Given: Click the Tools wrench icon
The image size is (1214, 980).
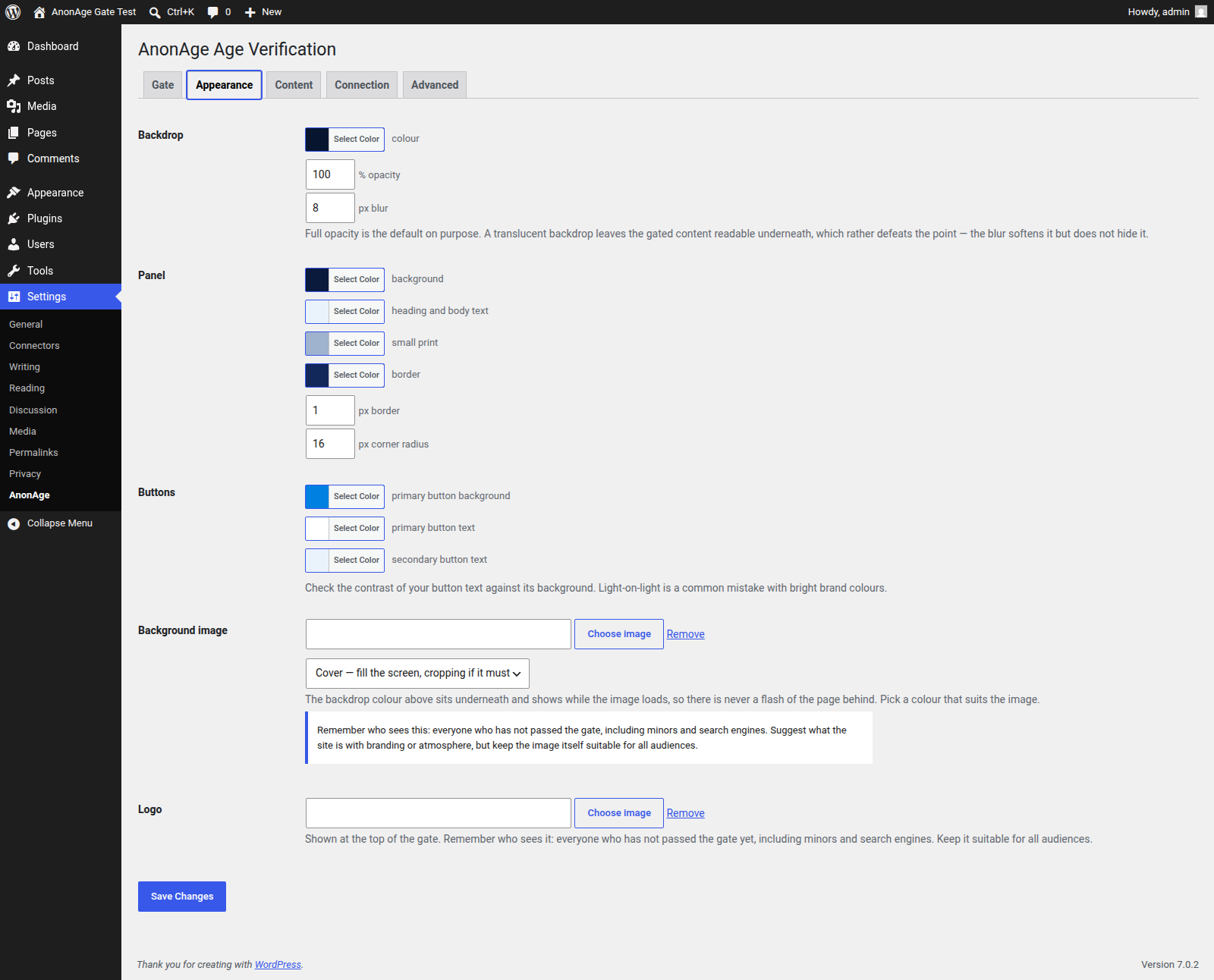Looking at the screenshot, I should 14,271.
